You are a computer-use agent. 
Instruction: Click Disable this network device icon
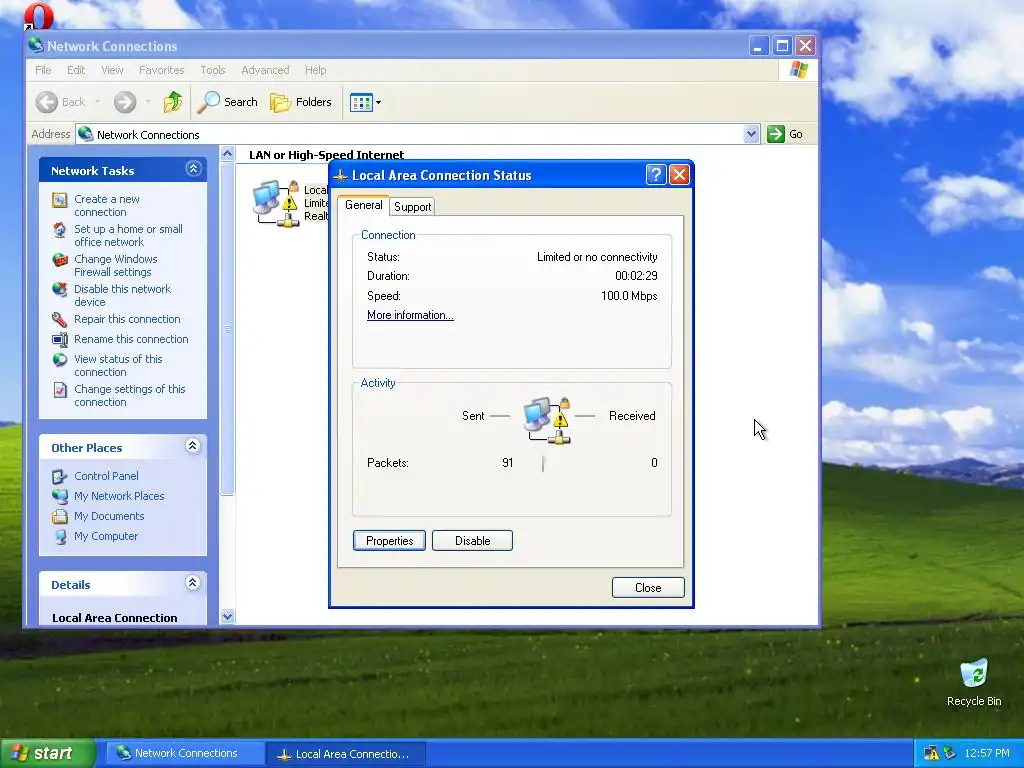tap(59, 289)
